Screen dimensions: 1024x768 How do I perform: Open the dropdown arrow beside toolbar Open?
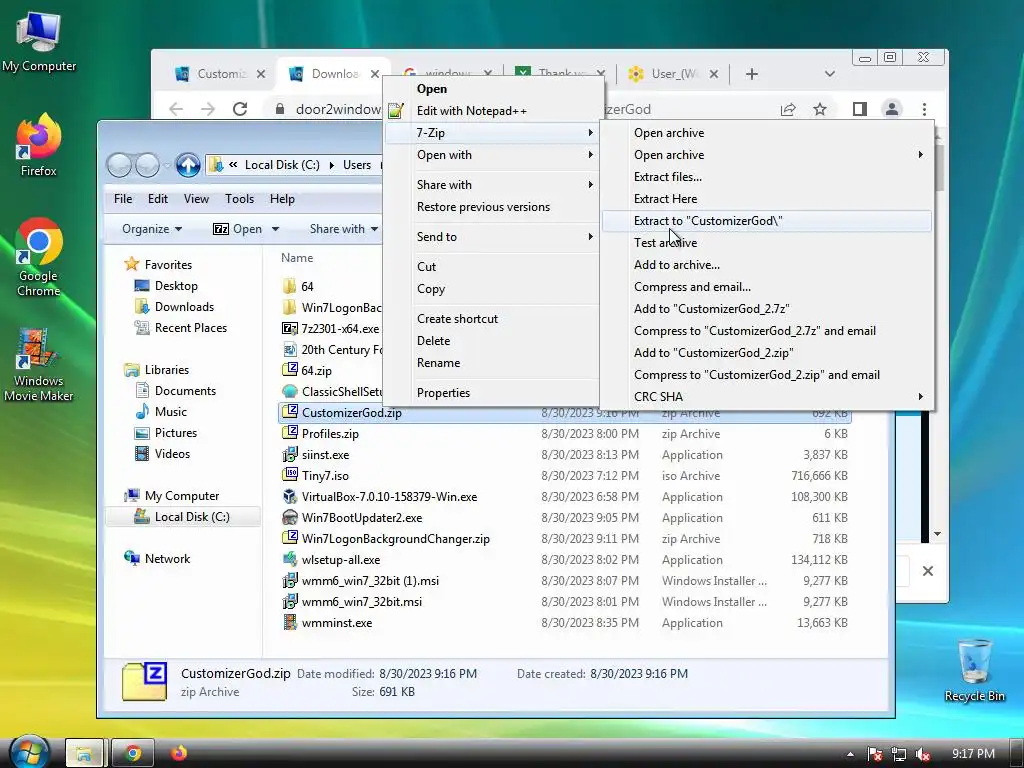[276, 229]
